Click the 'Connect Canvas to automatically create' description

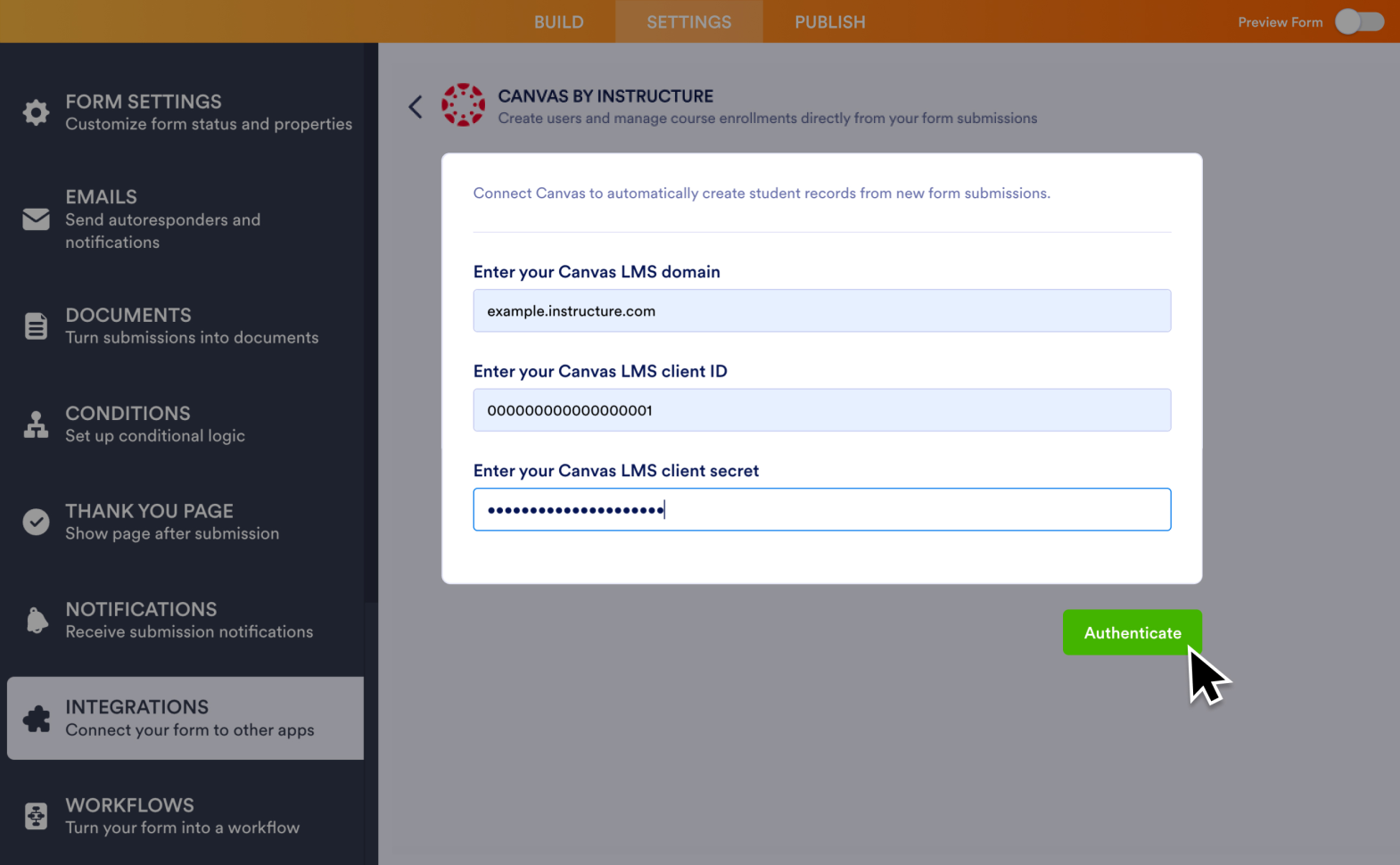pyautogui.click(x=762, y=194)
